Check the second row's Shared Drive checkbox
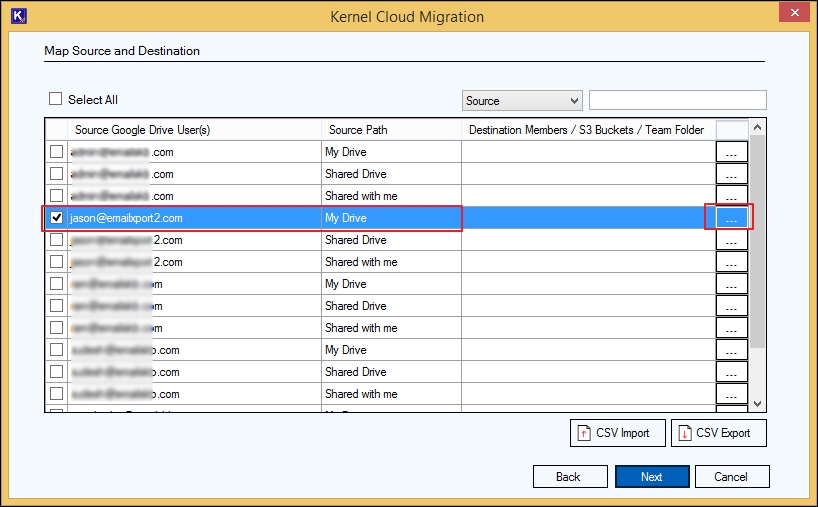Image resolution: width=818 pixels, height=507 pixels. 56,174
